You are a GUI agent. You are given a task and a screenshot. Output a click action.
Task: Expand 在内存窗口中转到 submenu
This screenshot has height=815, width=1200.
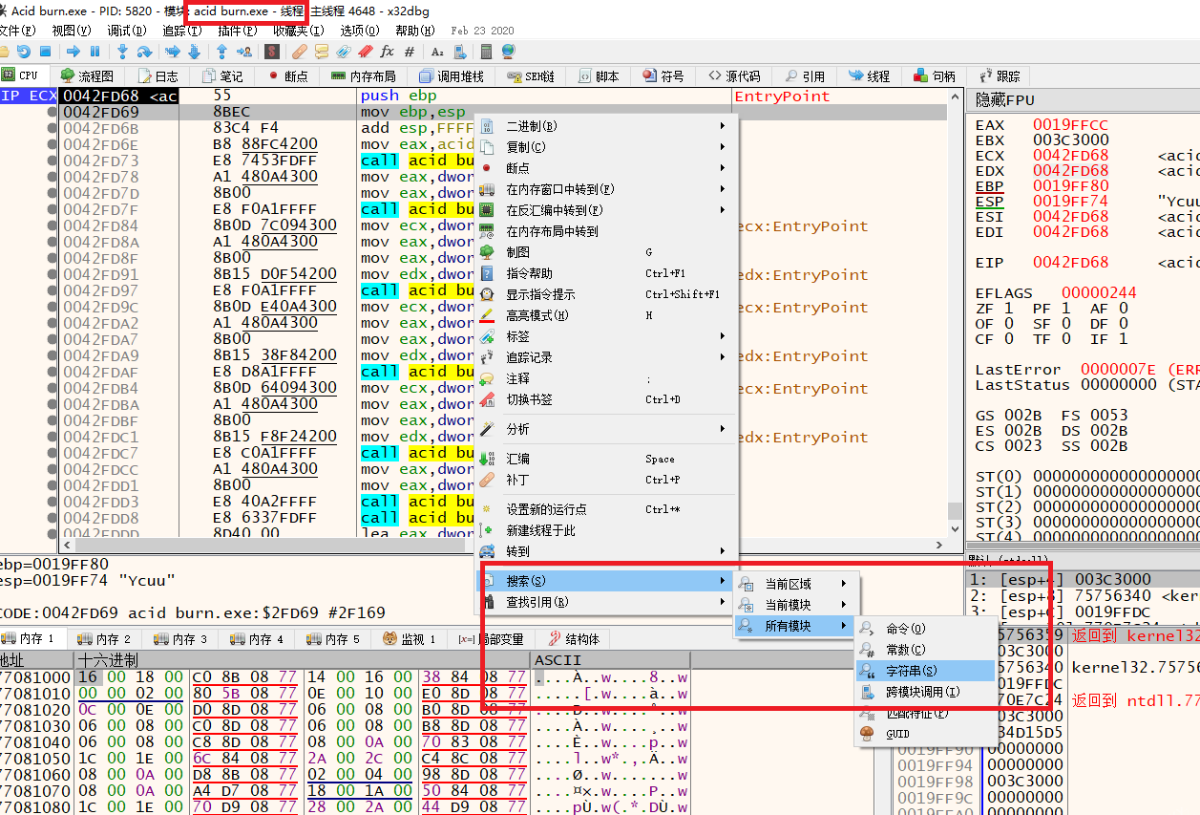coord(606,189)
